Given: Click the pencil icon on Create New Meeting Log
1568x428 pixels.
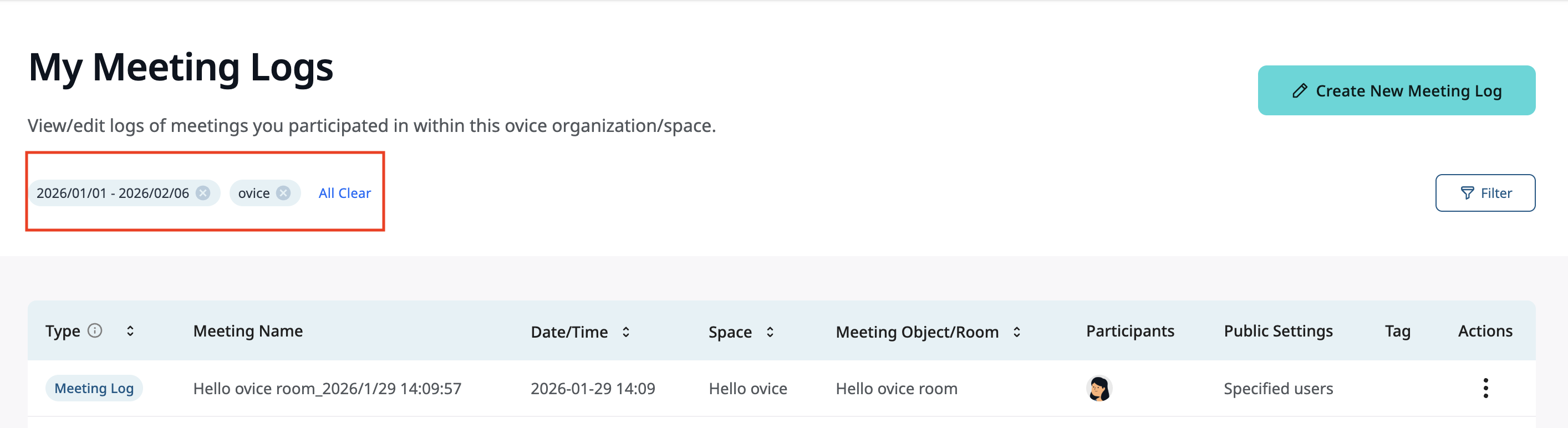Looking at the screenshot, I should coord(1300,90).
